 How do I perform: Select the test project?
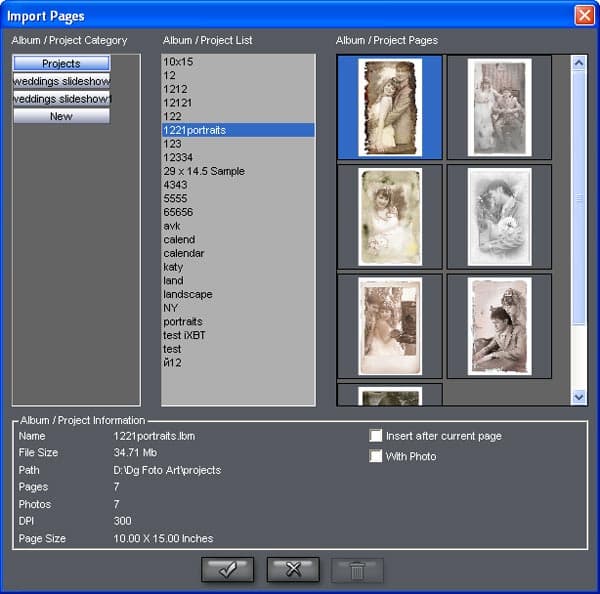coord(238,349)
